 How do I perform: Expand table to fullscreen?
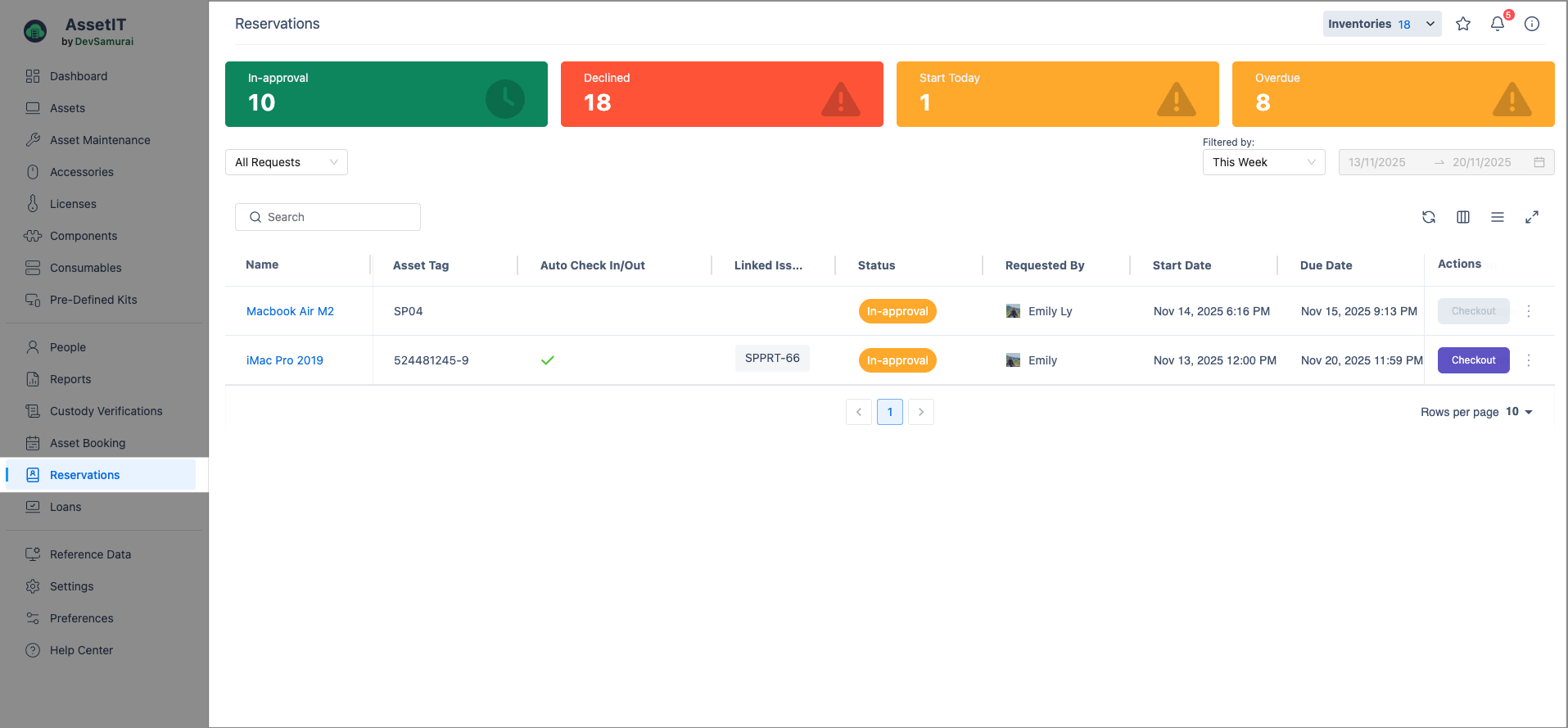pos(1531,217)
